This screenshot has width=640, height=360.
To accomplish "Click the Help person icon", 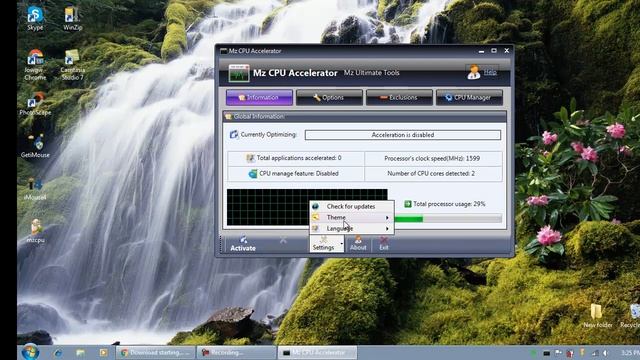I will coord(473,72).
